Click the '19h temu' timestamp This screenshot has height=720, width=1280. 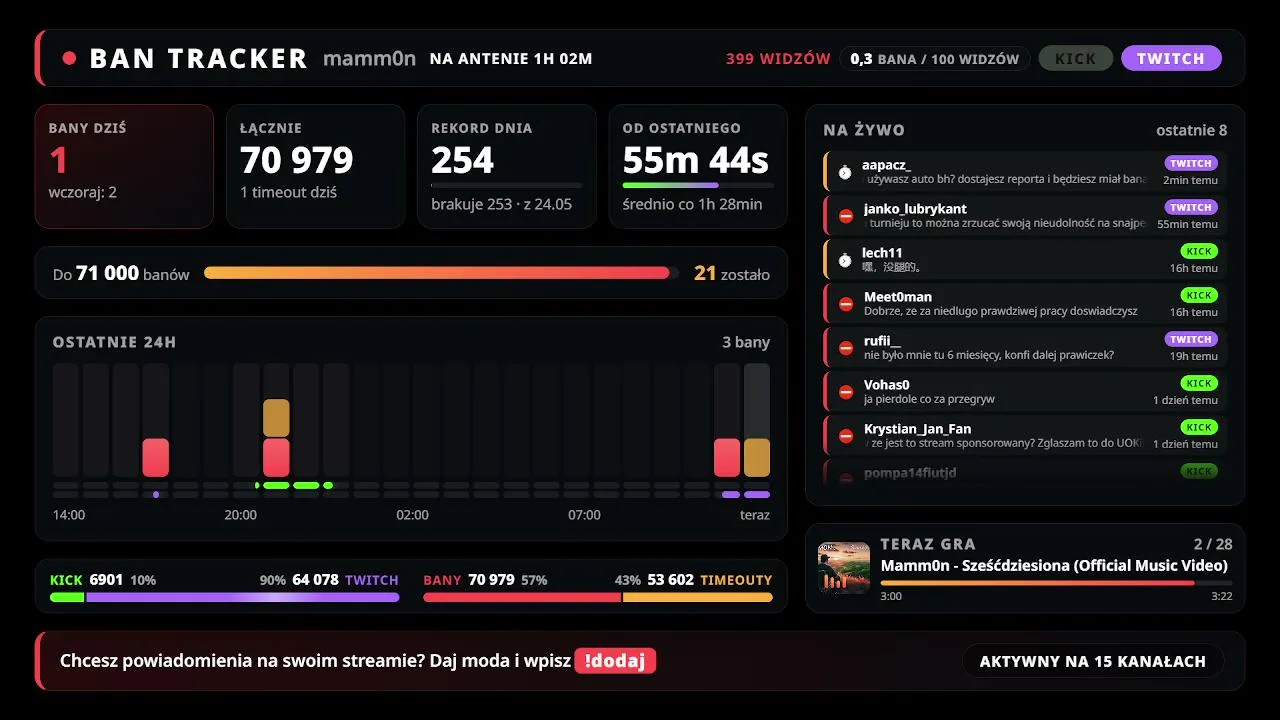point(1194,356)
